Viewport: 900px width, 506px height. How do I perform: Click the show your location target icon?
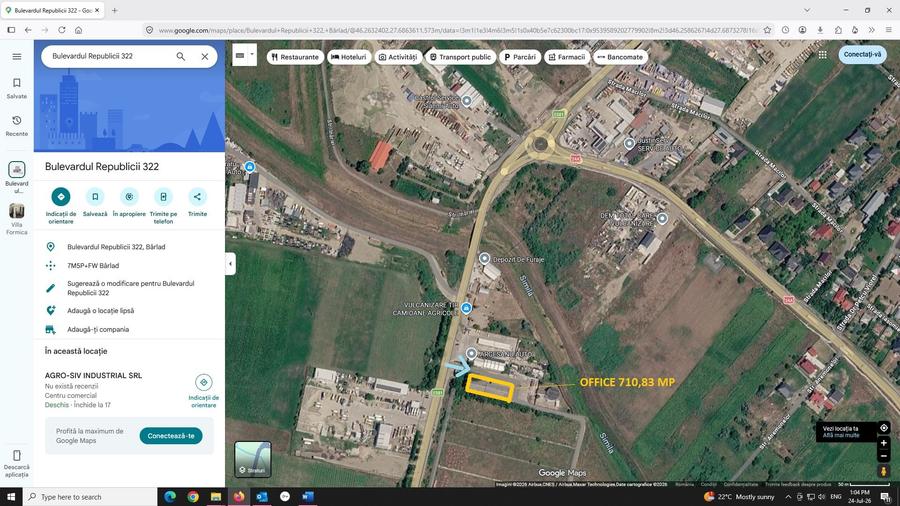point(884,428)
